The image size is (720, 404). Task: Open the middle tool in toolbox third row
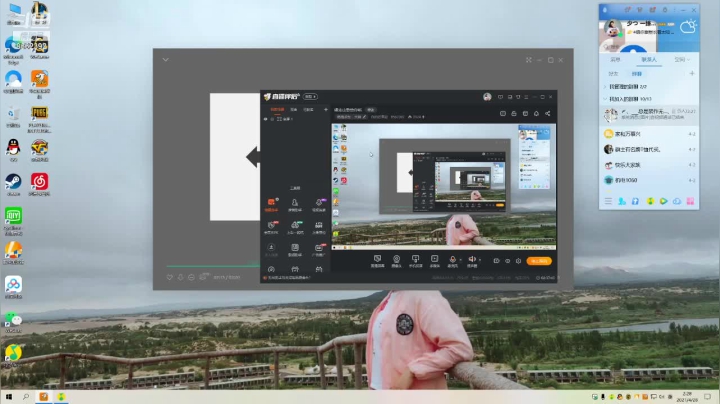pyautogui.click(x=295, y=249)
